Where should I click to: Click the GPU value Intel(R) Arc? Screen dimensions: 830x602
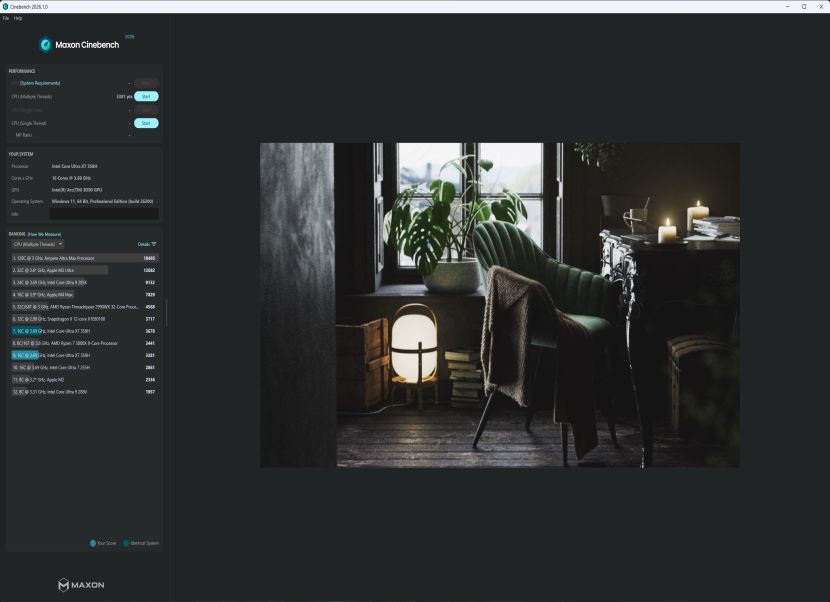tap(77, 190)
